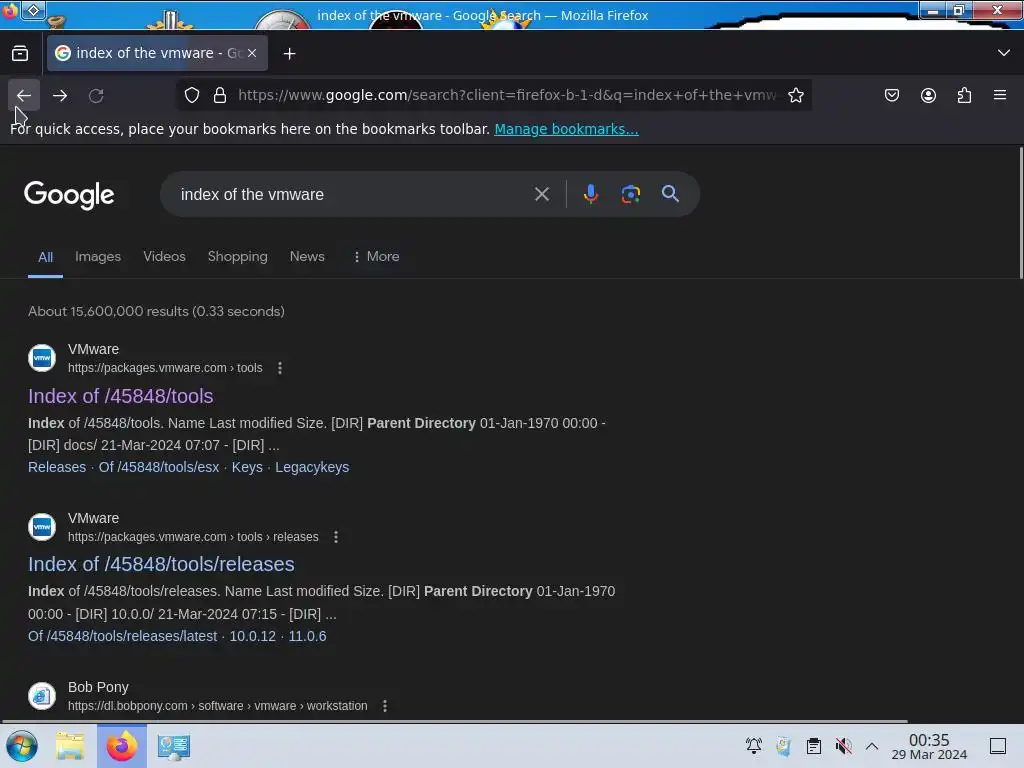Open 'Of /45848/tools/esx' sitelink
Viewport: 1024px width, 768px height.
[x=159, y=467]
